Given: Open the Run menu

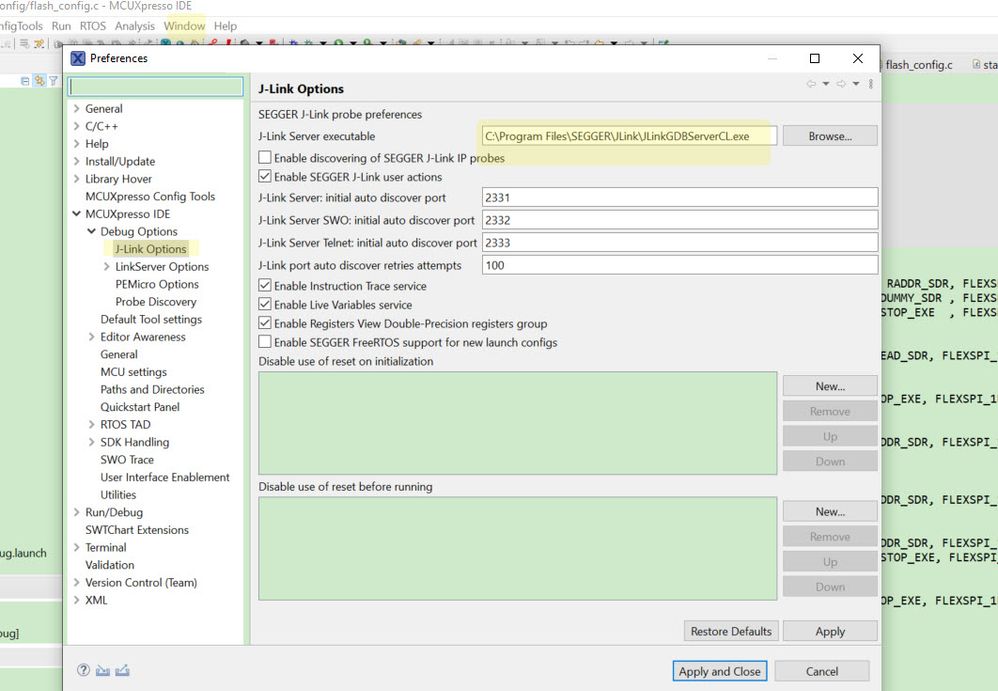Looking at the screenshot, I should click(x=61, y=26).
